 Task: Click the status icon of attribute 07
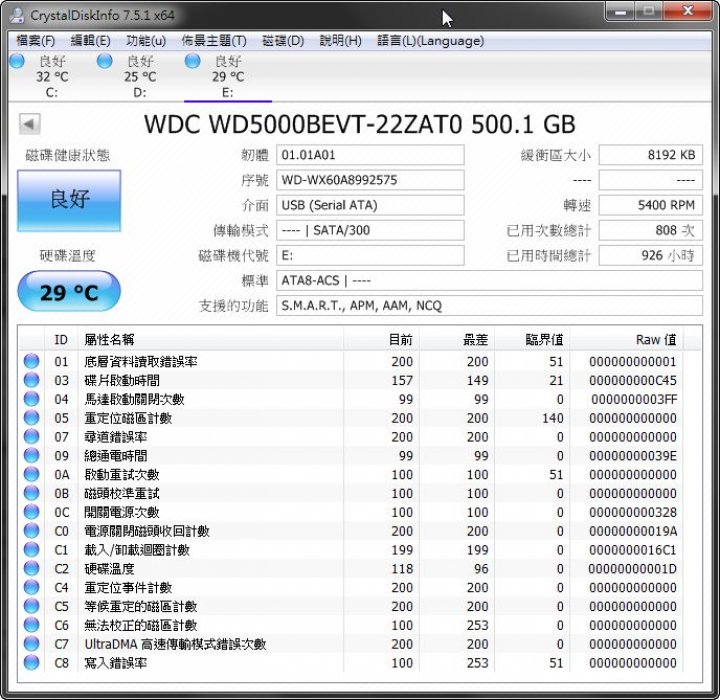pos(31,436)
